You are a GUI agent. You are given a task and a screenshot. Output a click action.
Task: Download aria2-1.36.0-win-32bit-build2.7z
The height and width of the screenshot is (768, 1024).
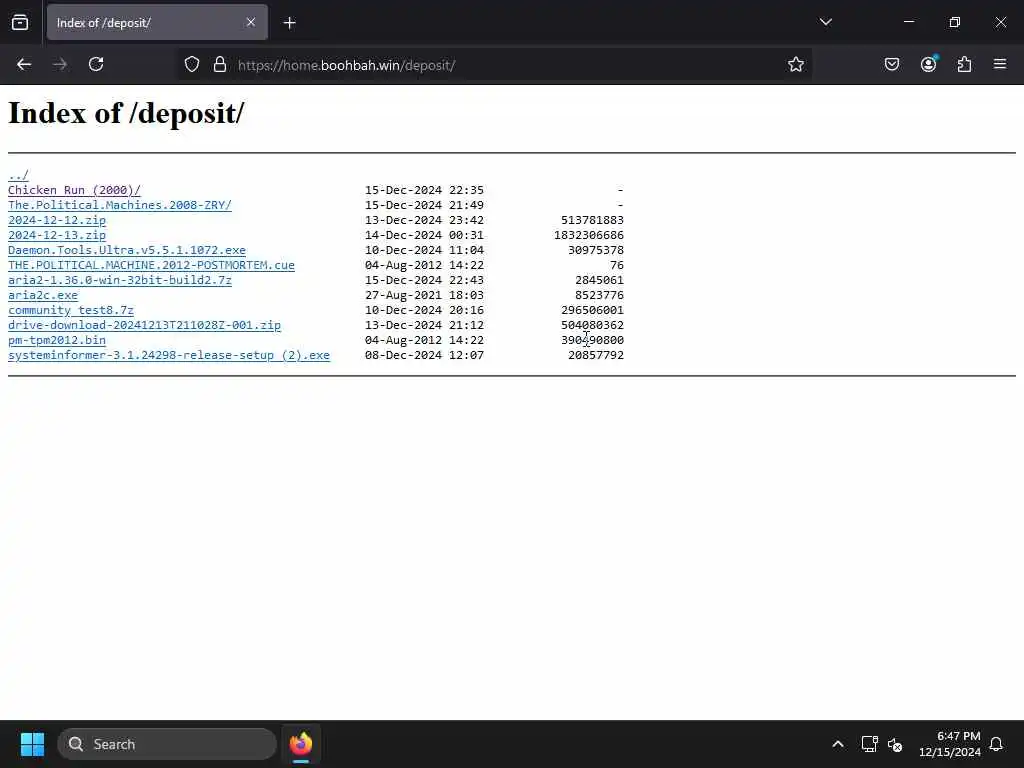coord(120,280)
